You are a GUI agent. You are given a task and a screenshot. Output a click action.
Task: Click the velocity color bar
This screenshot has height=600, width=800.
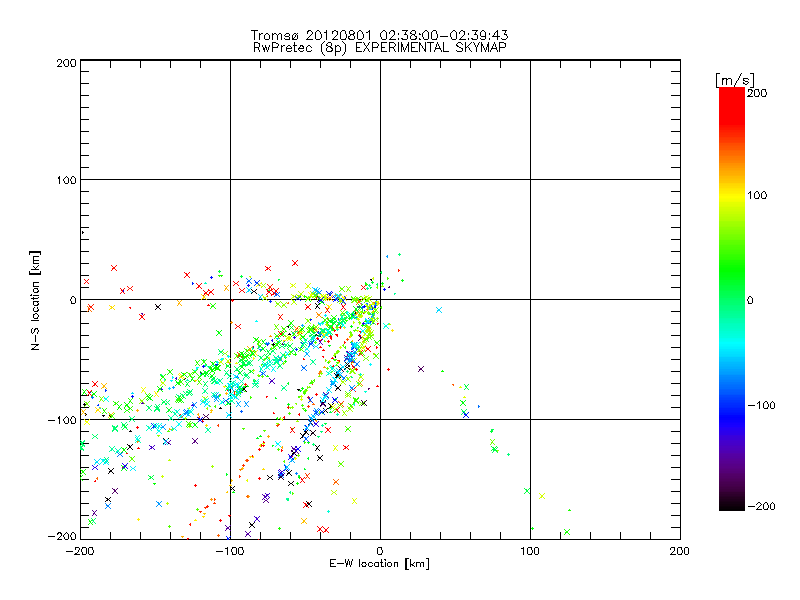[732, 299]
